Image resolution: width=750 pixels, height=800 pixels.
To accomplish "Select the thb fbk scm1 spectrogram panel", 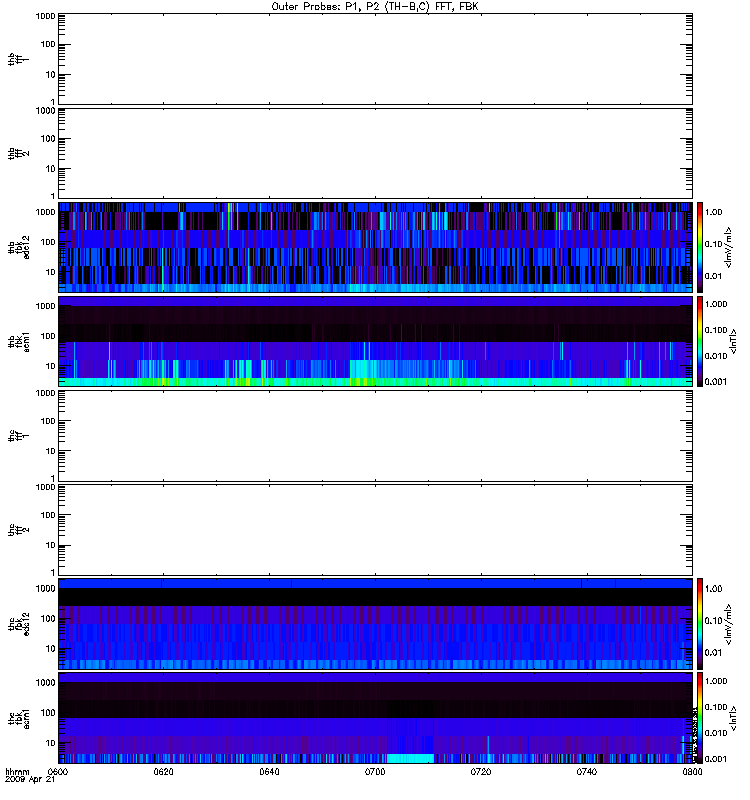I will (x=376, y=341).
